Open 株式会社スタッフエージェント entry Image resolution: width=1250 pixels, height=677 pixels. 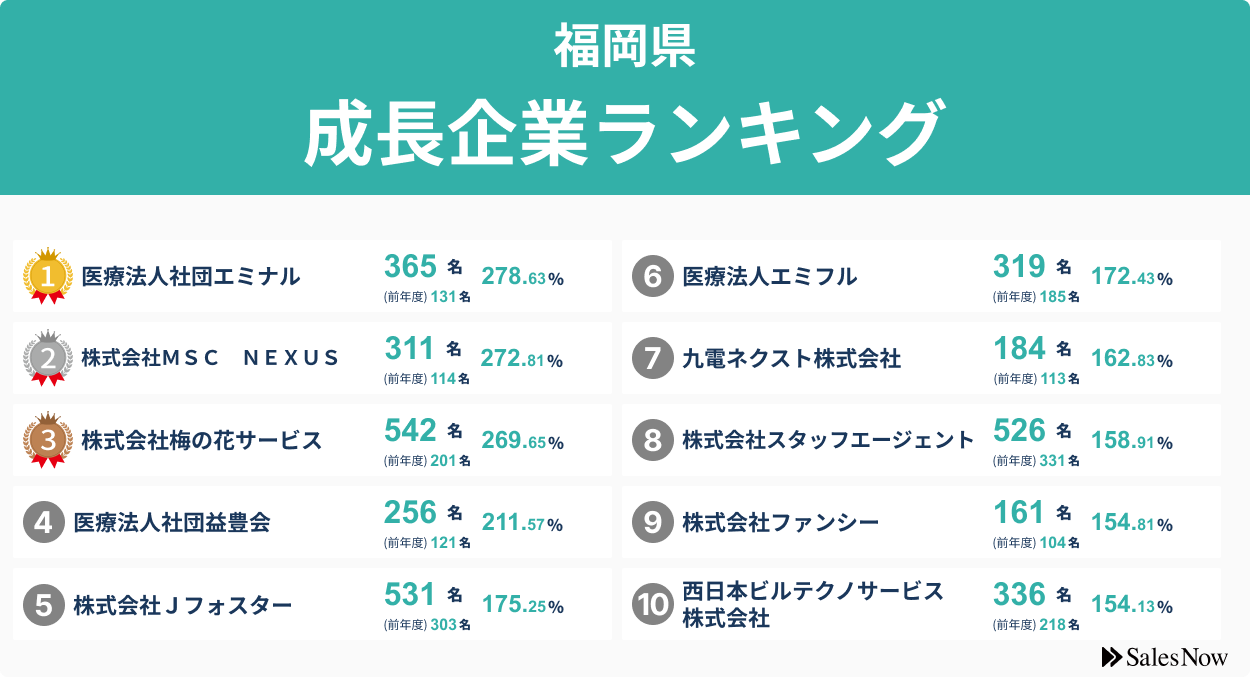828,440
